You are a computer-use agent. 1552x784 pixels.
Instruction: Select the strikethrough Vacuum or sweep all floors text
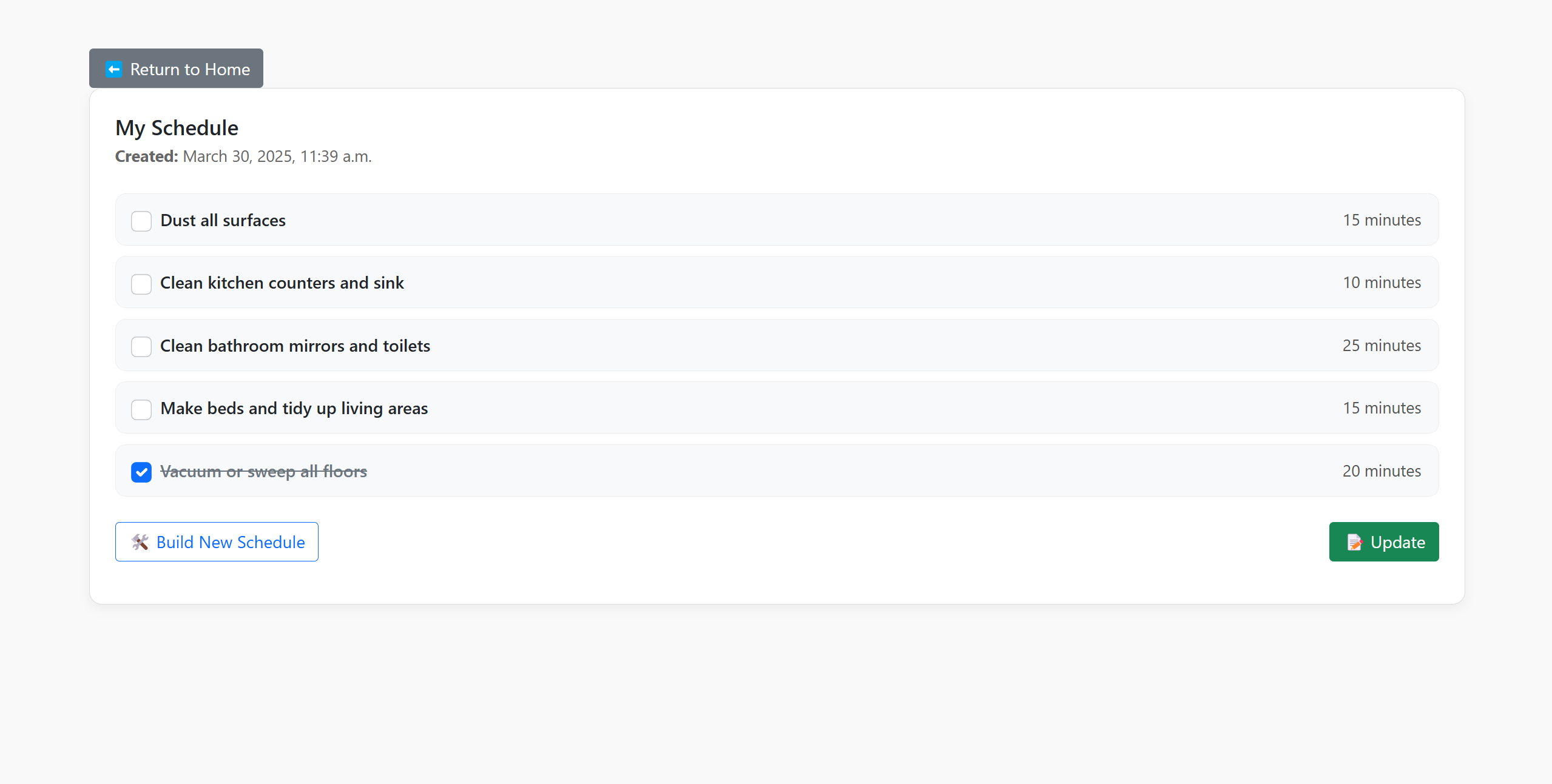point(263,472)
